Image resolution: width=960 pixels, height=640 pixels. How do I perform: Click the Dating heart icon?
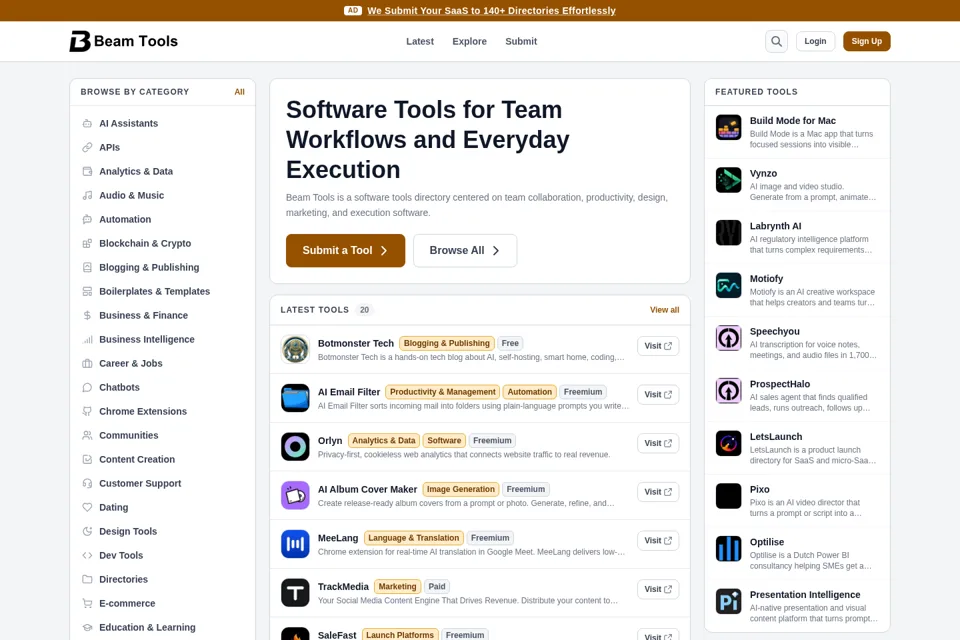pyautogui.click(x=87, y=507)
